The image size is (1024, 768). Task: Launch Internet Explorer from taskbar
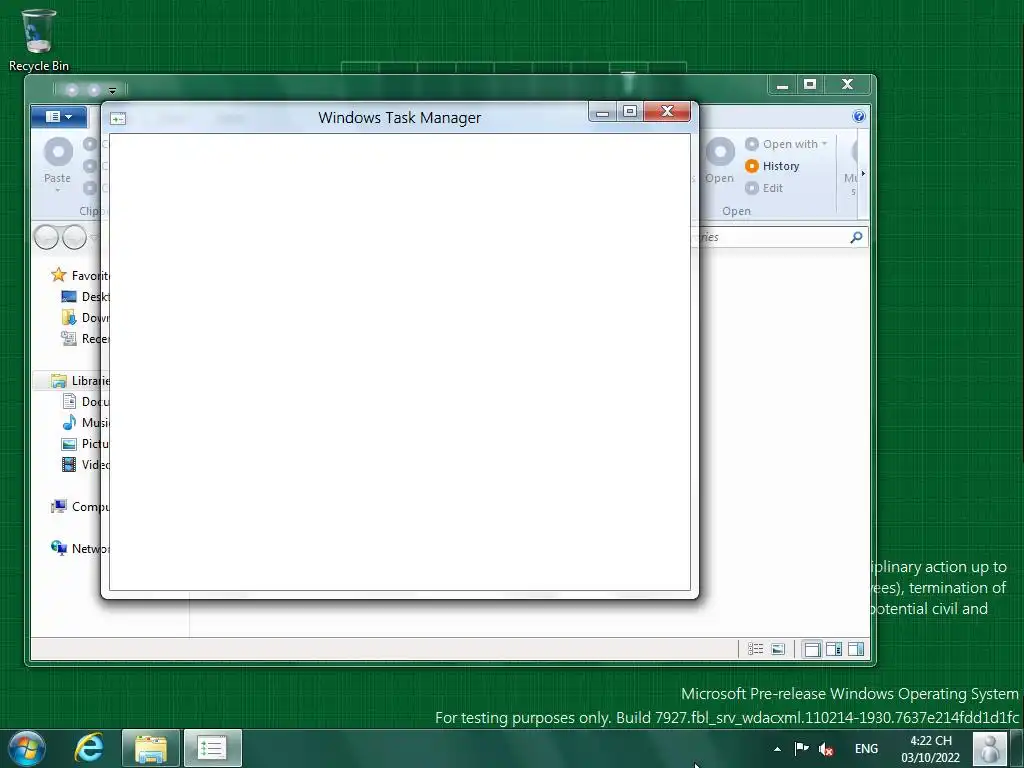pos(89,748)
